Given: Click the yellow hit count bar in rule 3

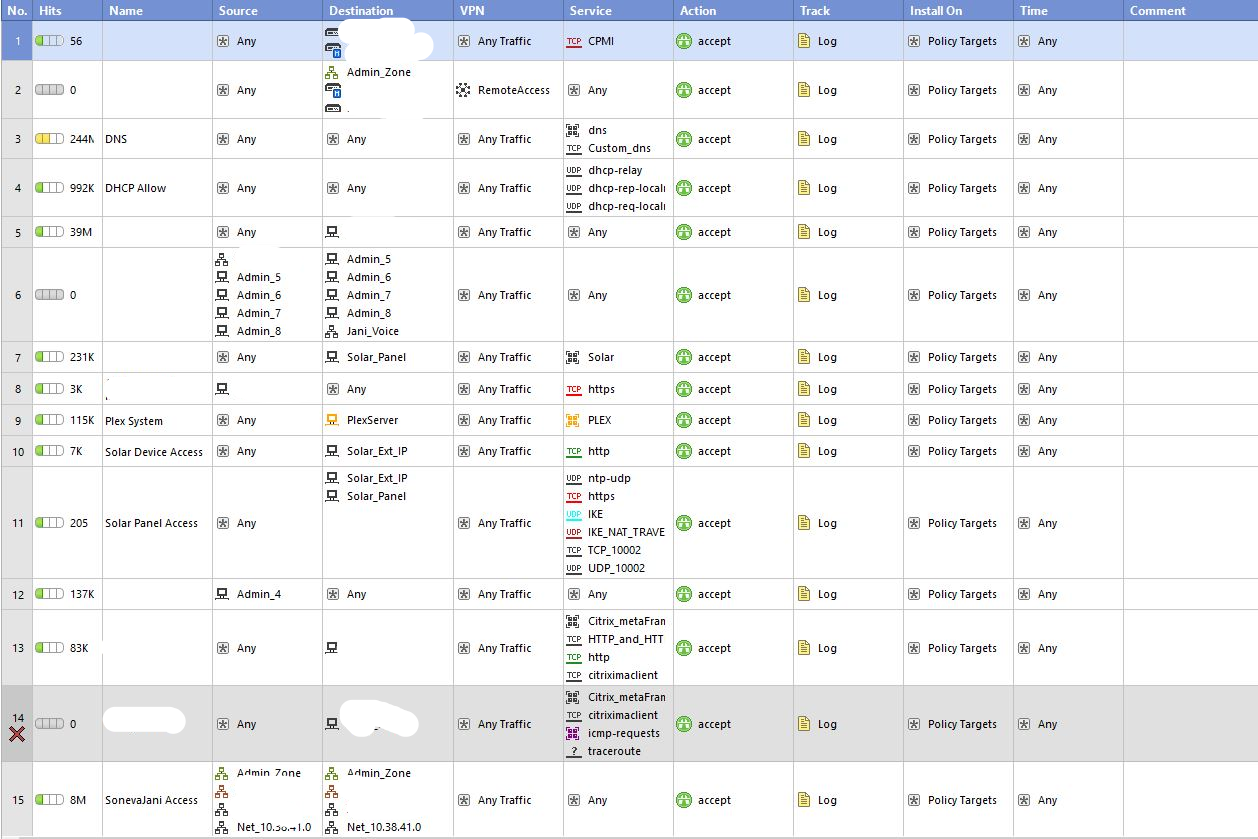Looking at the screenshot, I should click(49, 139).
